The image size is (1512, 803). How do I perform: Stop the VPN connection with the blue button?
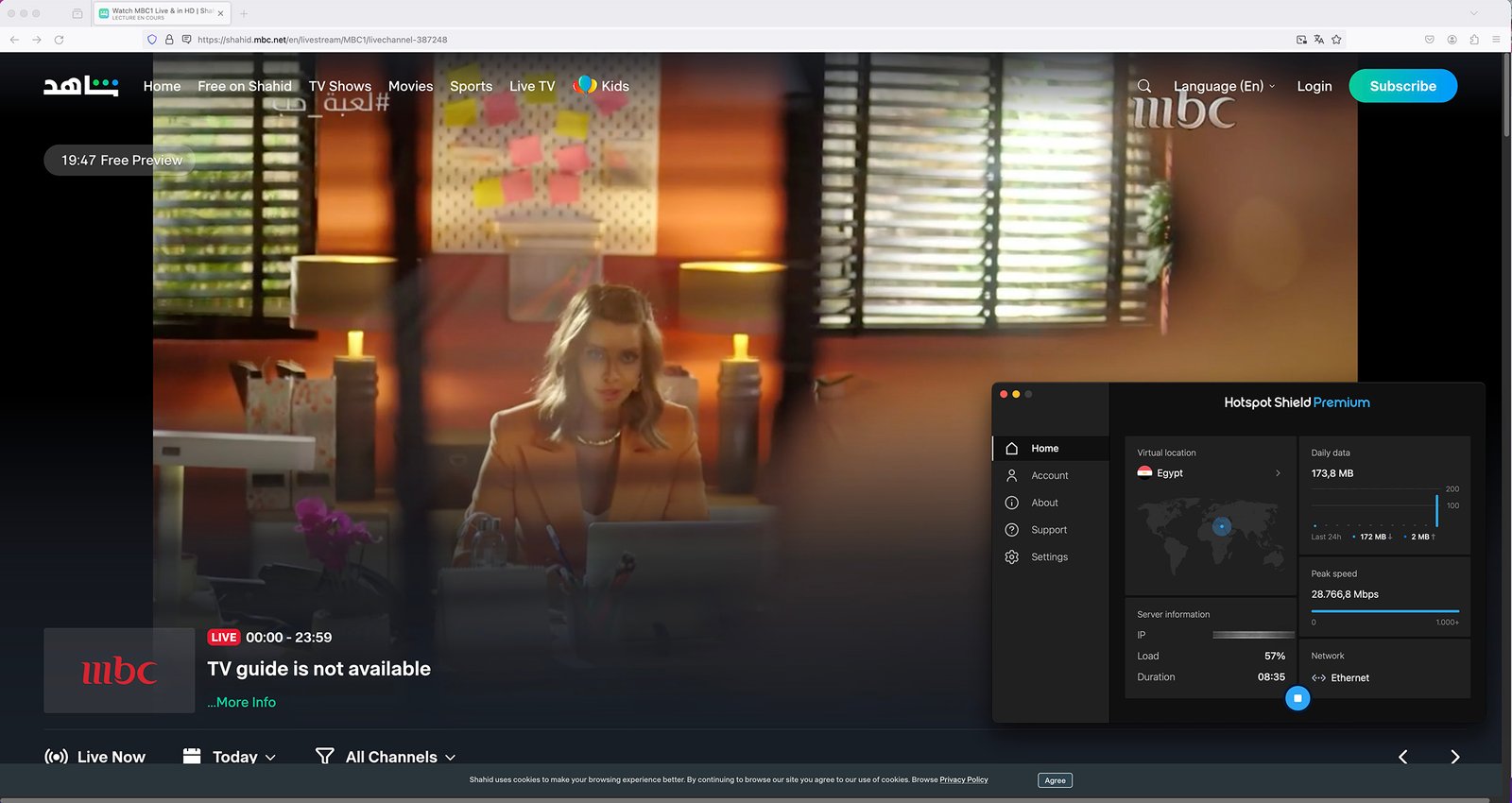1297,698
